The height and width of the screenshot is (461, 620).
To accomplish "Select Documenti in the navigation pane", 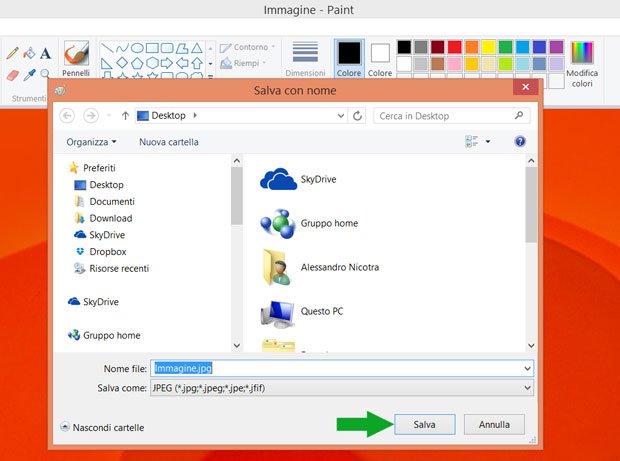I will click(105, 202).
